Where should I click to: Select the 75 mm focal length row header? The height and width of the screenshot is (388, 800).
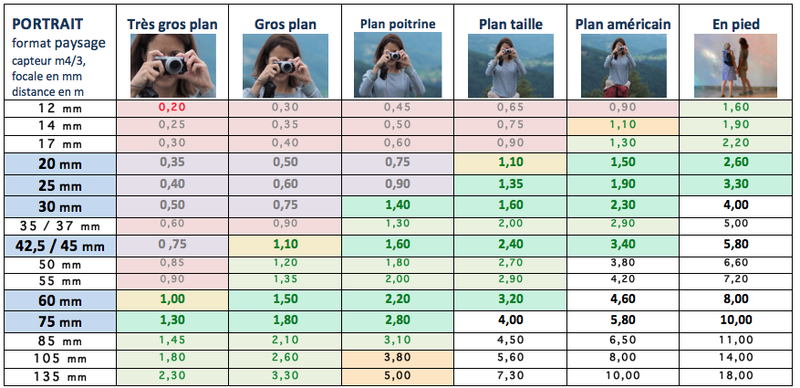[x=60, y=322]
